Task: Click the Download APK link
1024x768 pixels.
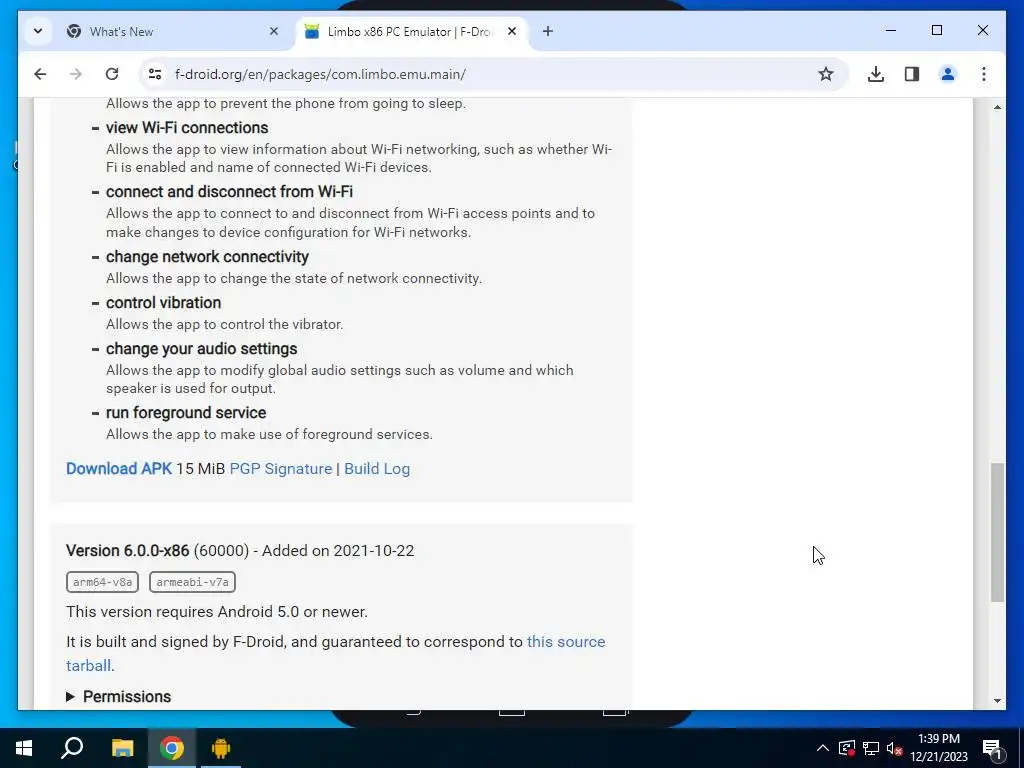Action: point(119,469)
